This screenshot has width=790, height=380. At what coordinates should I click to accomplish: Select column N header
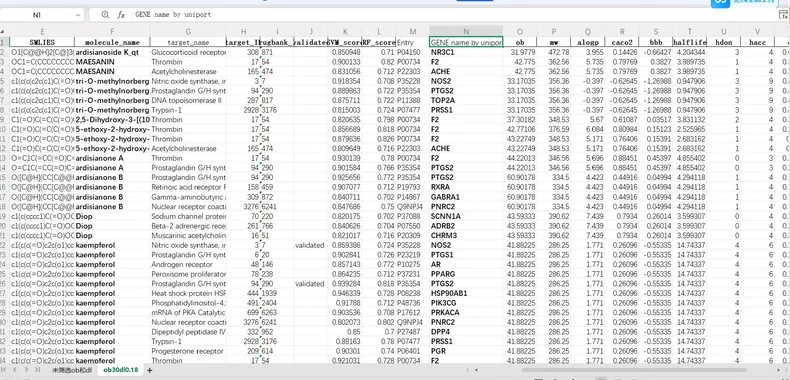coord(466,31)
